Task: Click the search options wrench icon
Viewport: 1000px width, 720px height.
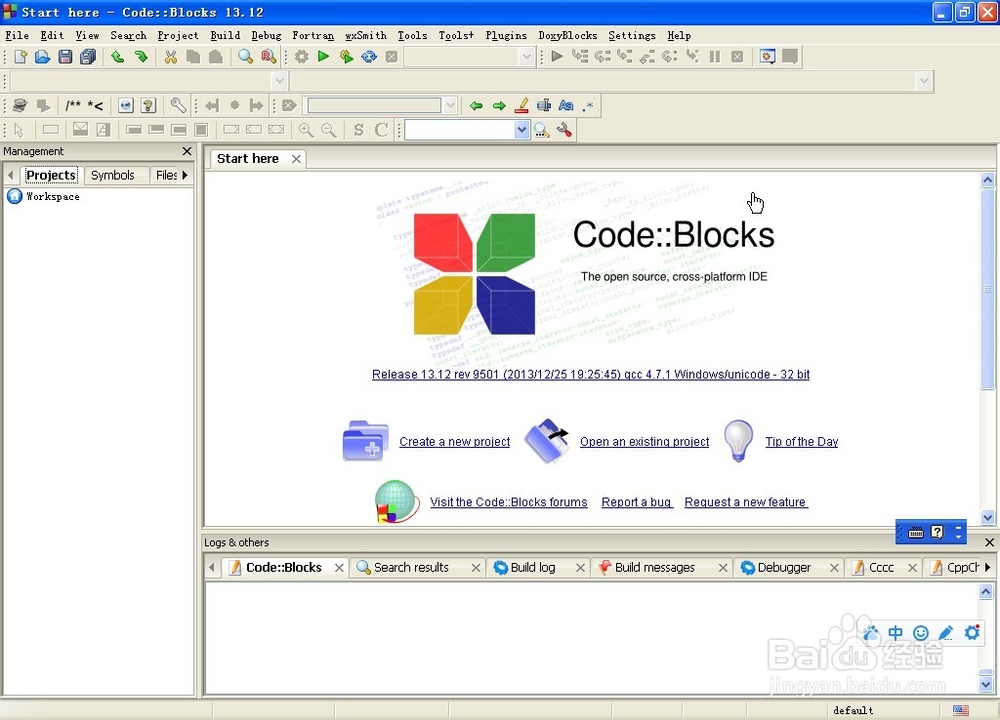Action: coord(564,130)
